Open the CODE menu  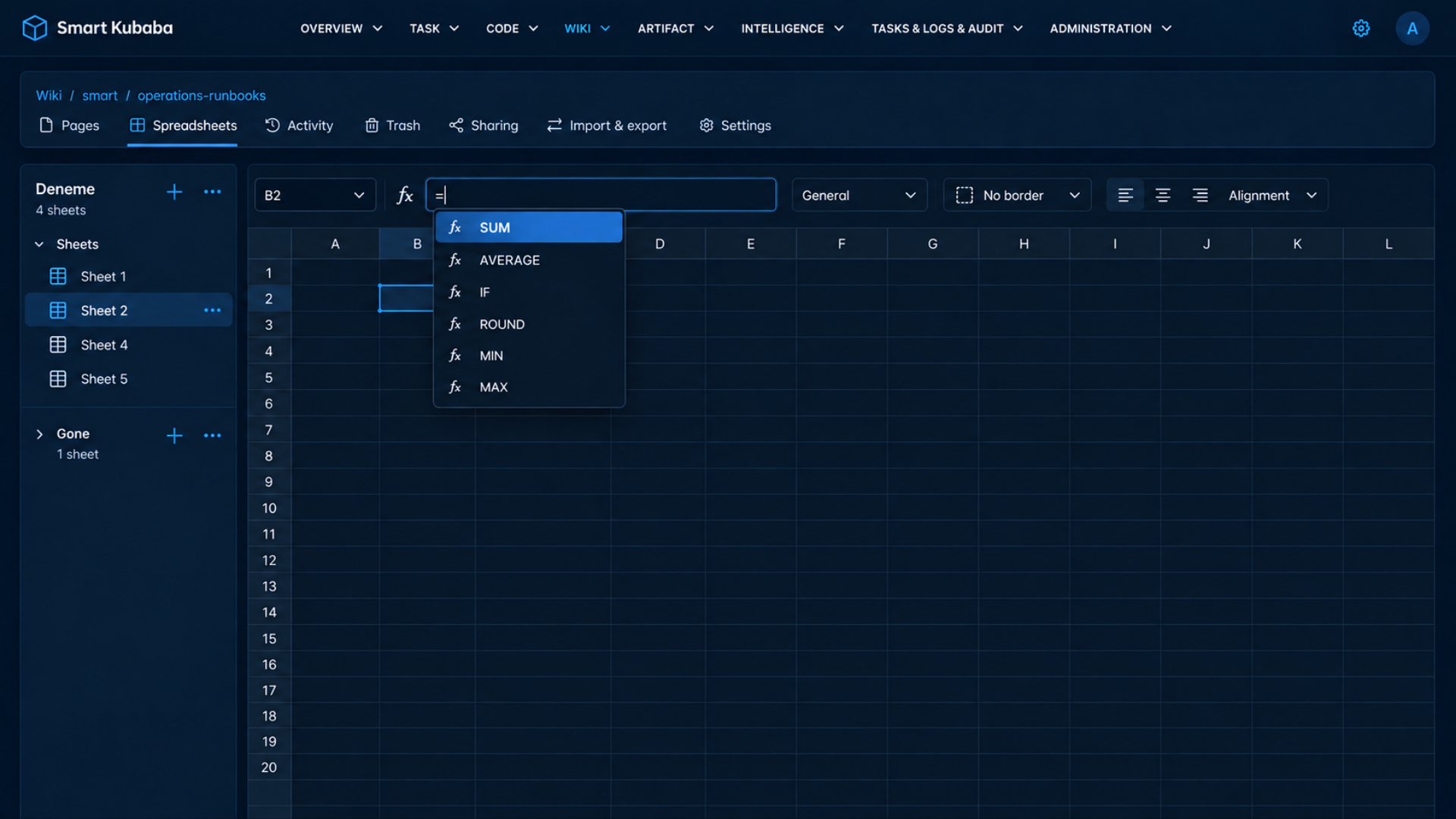coord(512,29)
